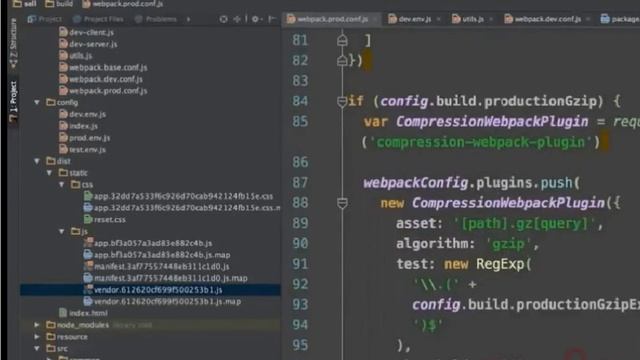Show more Project view tabs arrow
This screenshot has height=360, width=640.
(188, 19)
